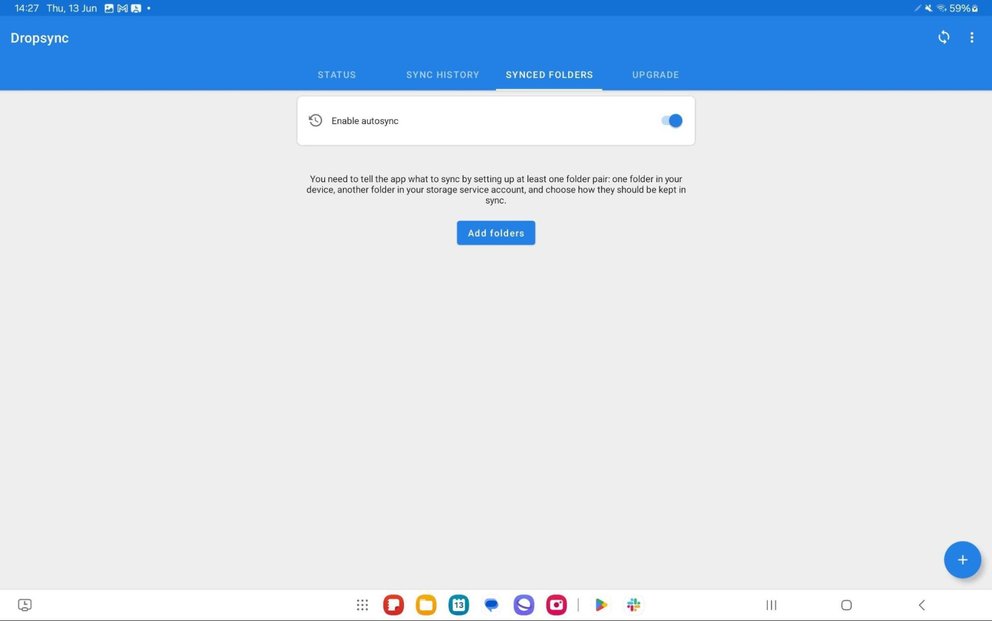Tap the Dropsync title in the app bar
The height and width of the screenshot is (621, 992).
(x=38, y=37)
